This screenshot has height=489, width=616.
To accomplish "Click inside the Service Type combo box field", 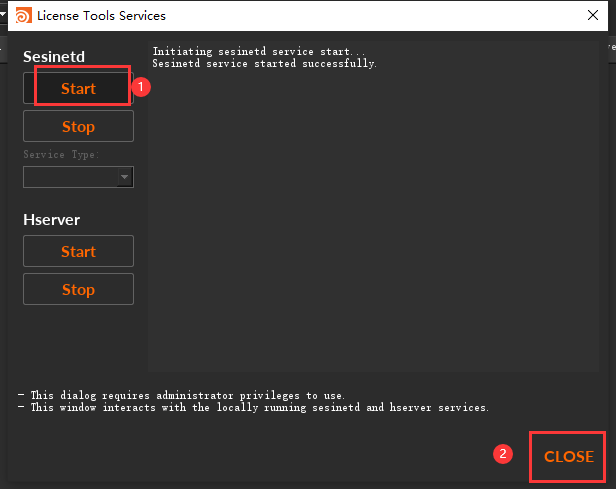I will [x=69, y=177].
